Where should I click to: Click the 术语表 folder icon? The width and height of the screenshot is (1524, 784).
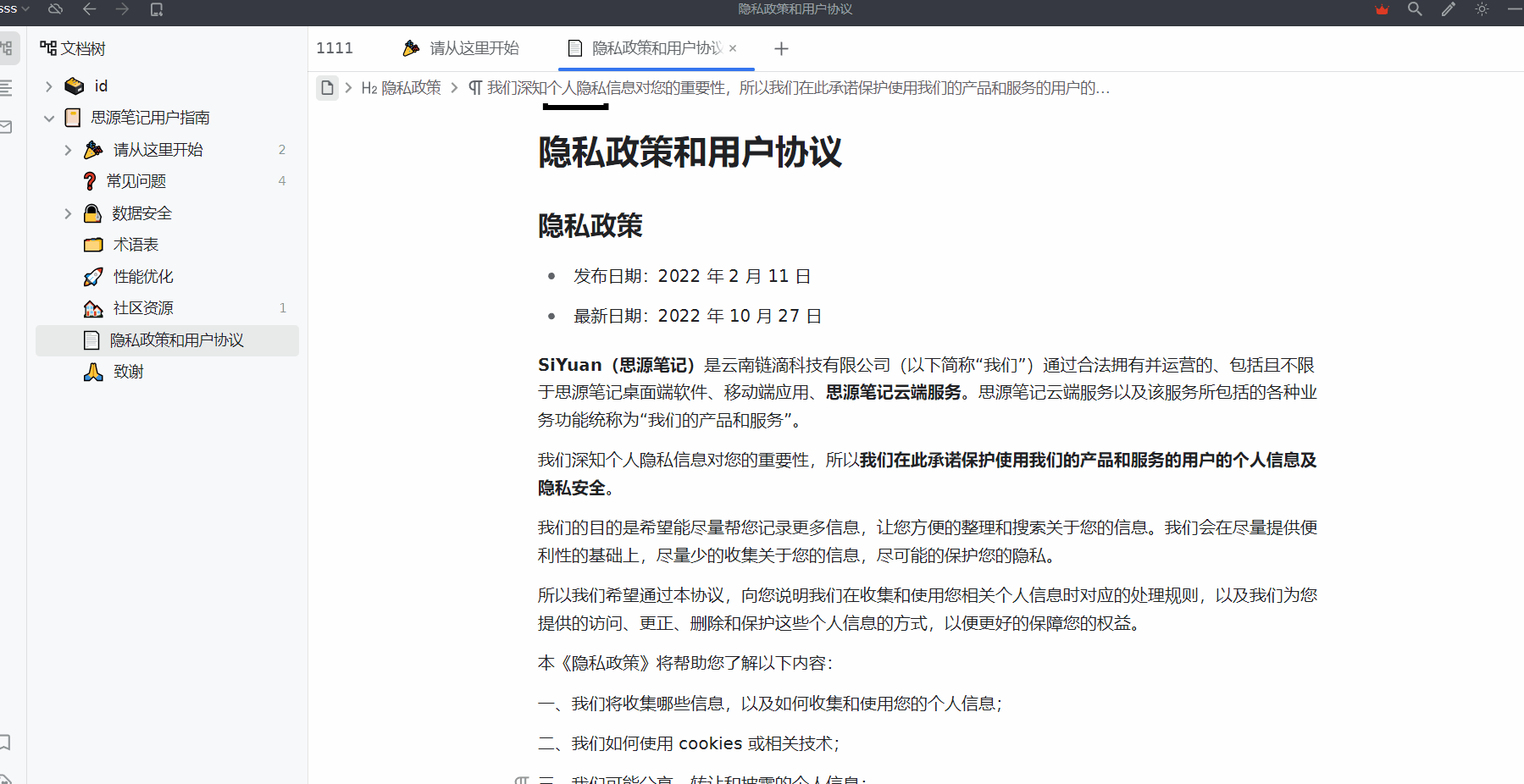[93, 245]
